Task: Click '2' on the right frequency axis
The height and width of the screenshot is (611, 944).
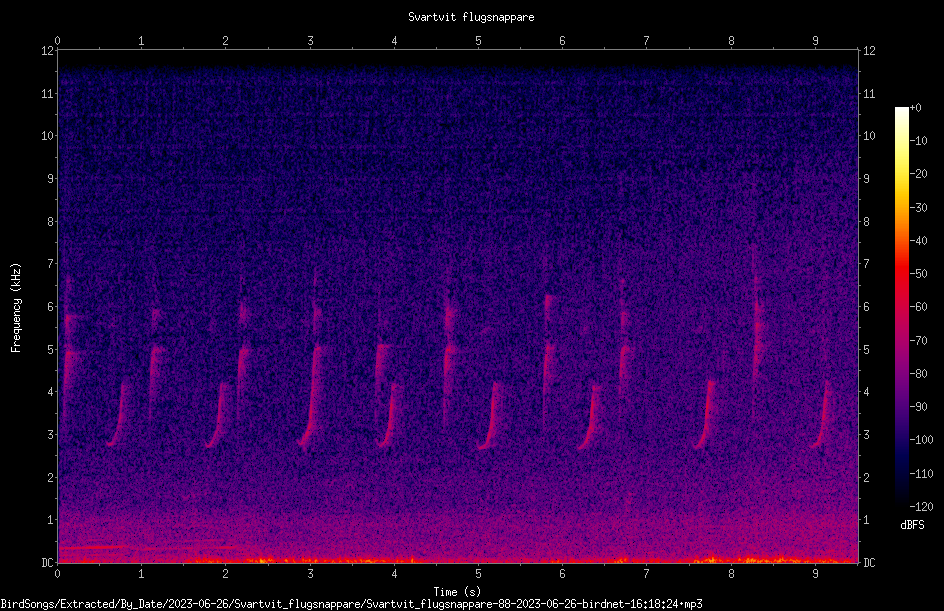Action: [866, 477]
